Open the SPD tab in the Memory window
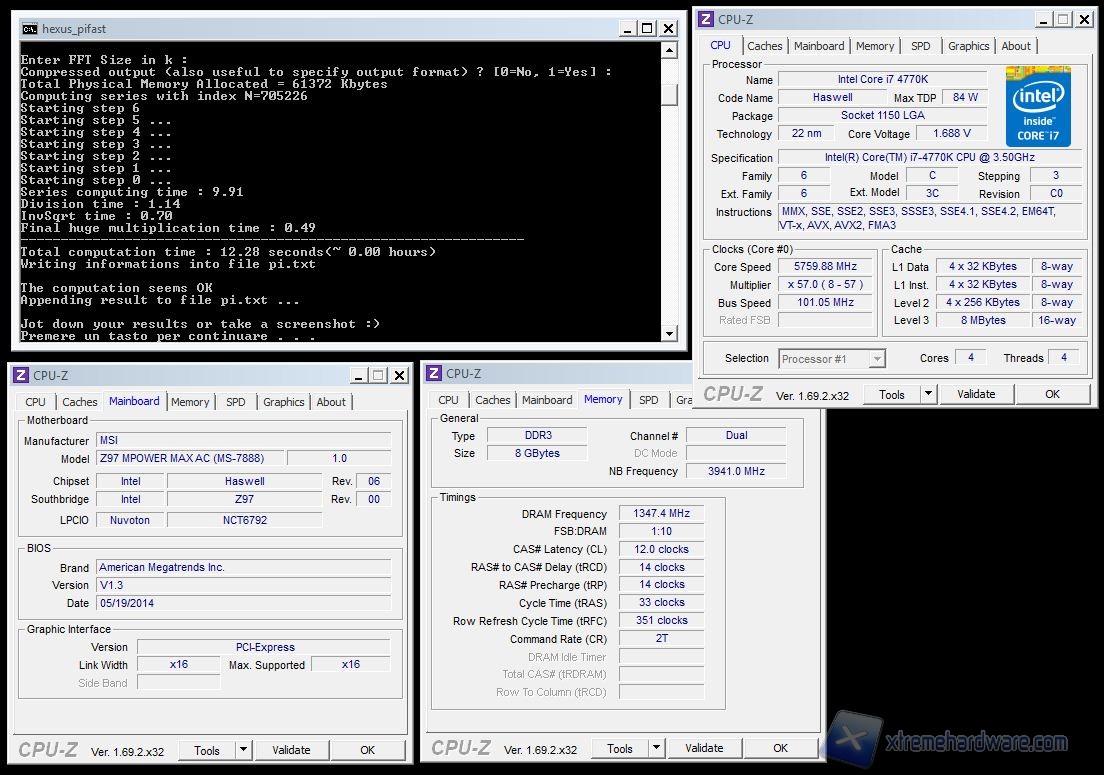Screen dimensions: 1104x775 649,400
